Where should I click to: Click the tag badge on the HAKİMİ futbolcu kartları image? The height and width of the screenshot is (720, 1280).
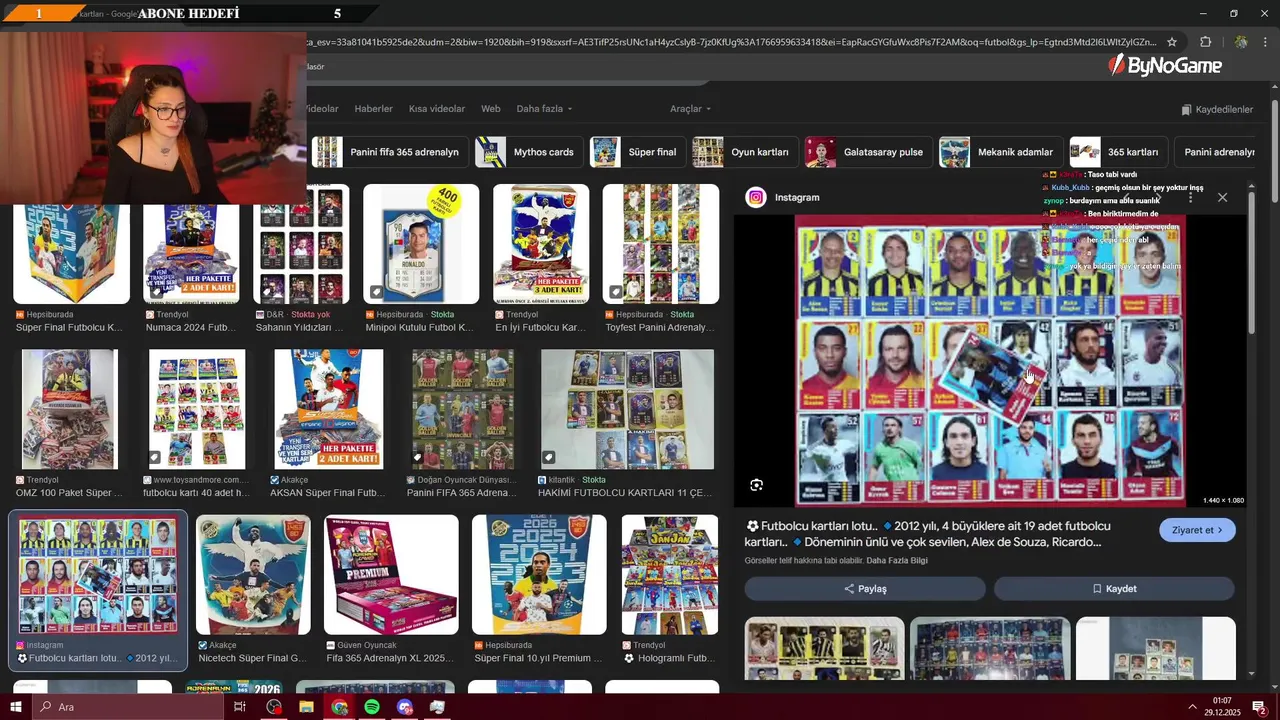[549, 457]
